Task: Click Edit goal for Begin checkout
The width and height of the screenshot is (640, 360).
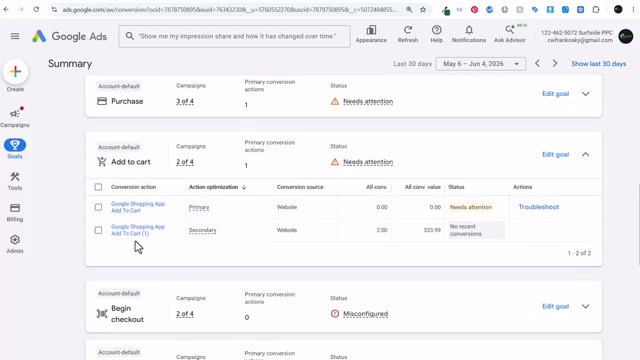Action: click(555, 307)
